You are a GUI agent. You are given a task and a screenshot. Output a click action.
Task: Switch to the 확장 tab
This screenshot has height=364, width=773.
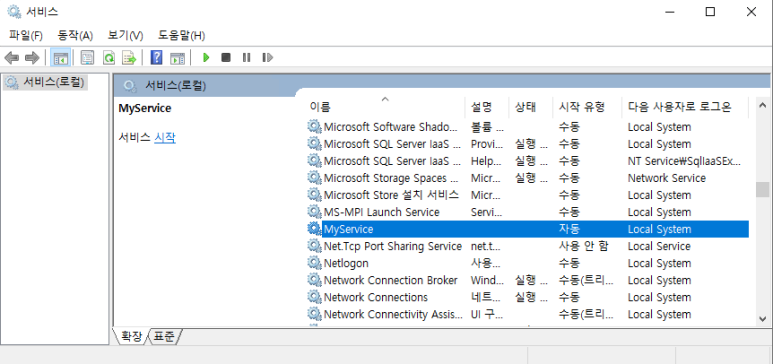[131, 337]
